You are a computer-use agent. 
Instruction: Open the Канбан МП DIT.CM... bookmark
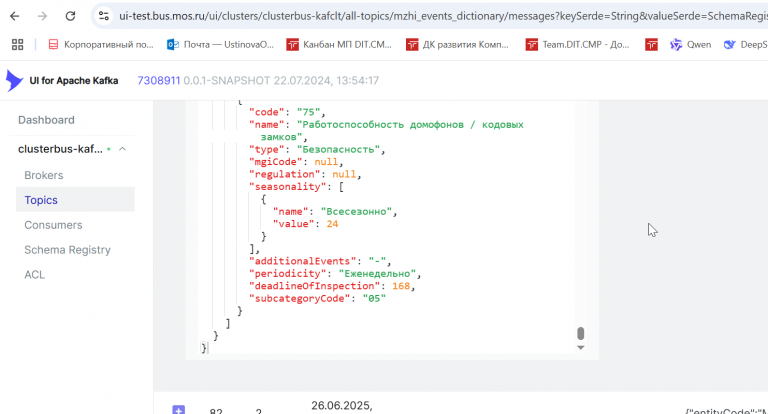[x=339, y=45]
